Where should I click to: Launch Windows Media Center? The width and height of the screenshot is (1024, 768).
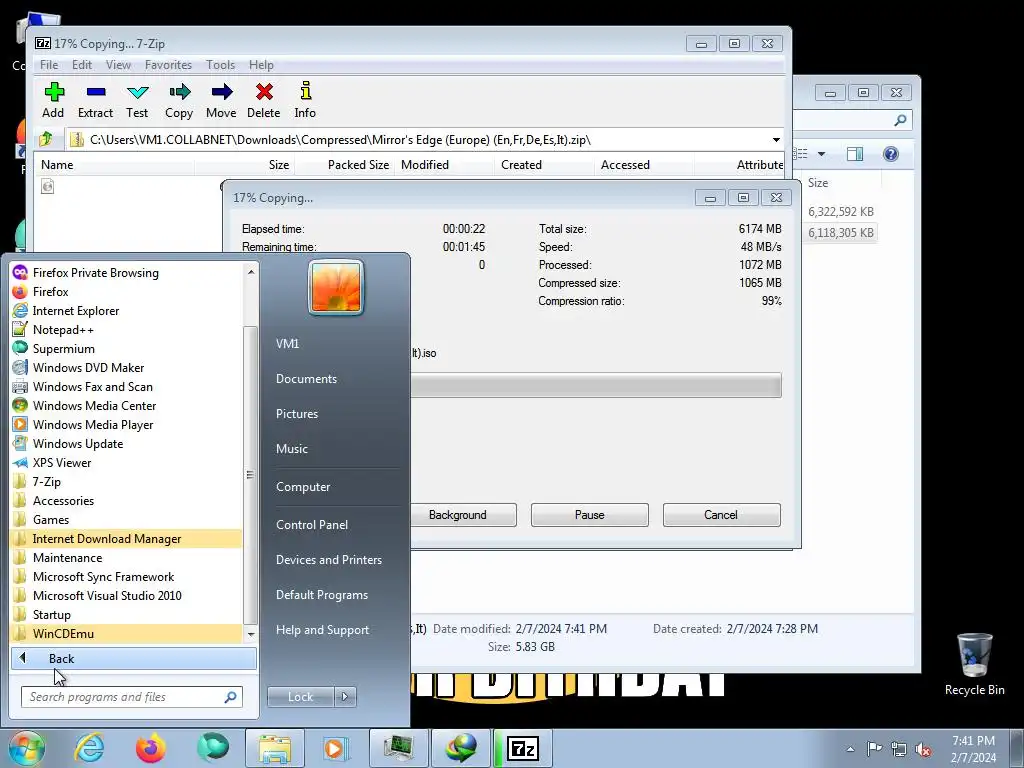pos(94,405)
